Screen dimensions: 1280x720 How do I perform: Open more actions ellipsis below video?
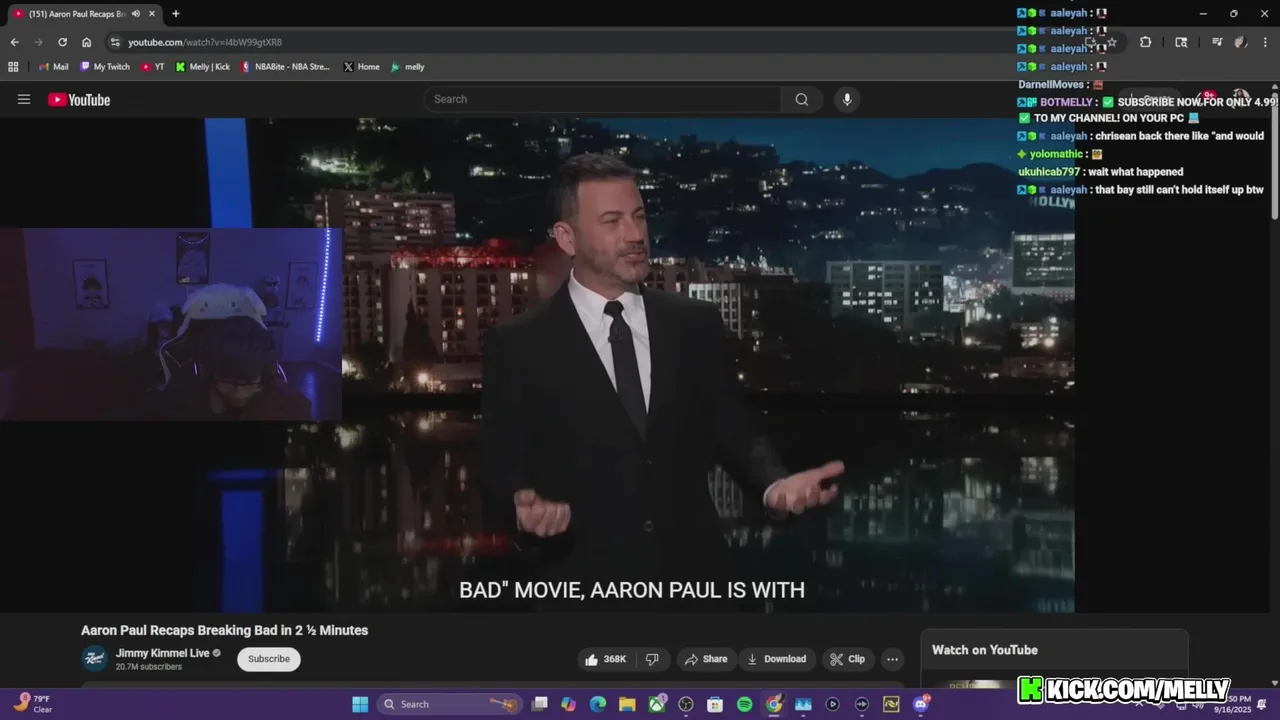(892, 659)
